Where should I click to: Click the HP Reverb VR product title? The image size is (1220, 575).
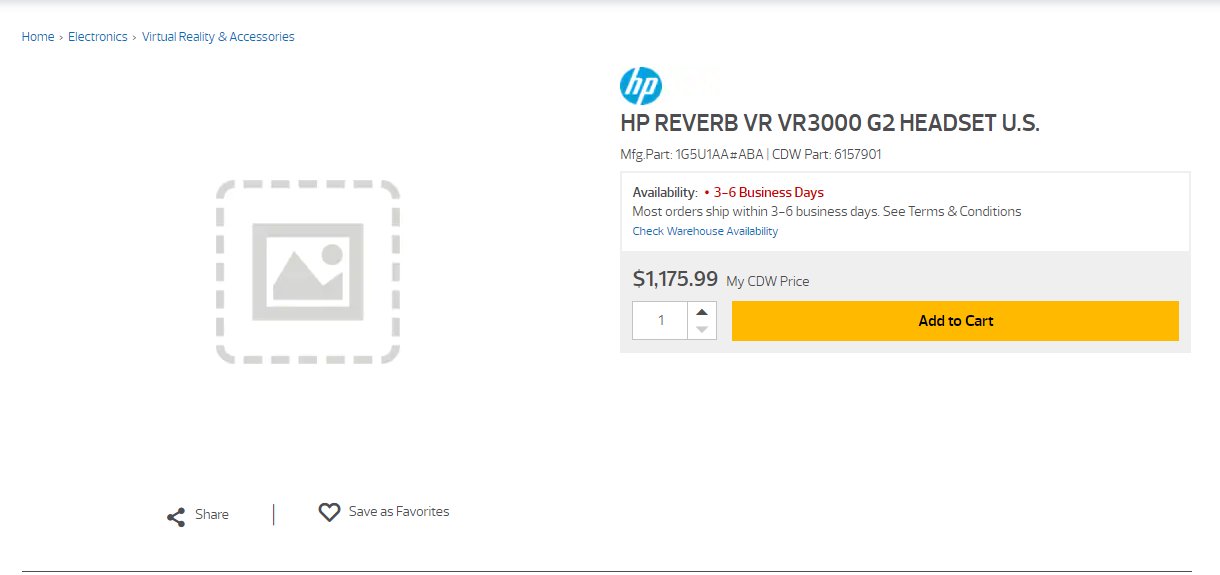[x=830, y=124]
